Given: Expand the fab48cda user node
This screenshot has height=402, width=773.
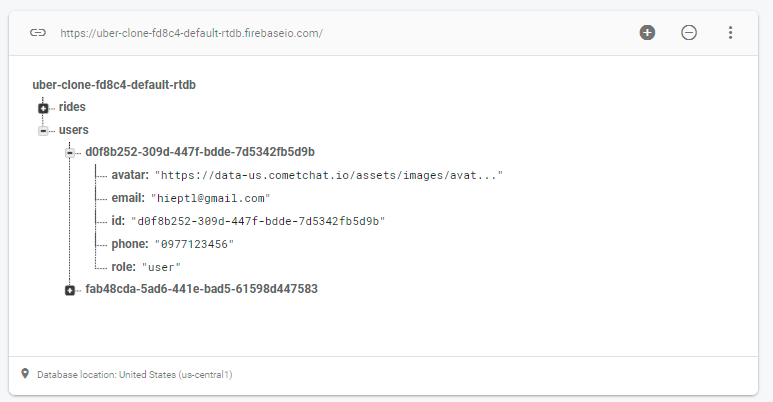Looking at the screenshot, I should pyautogui.click(x=70, y=290).
